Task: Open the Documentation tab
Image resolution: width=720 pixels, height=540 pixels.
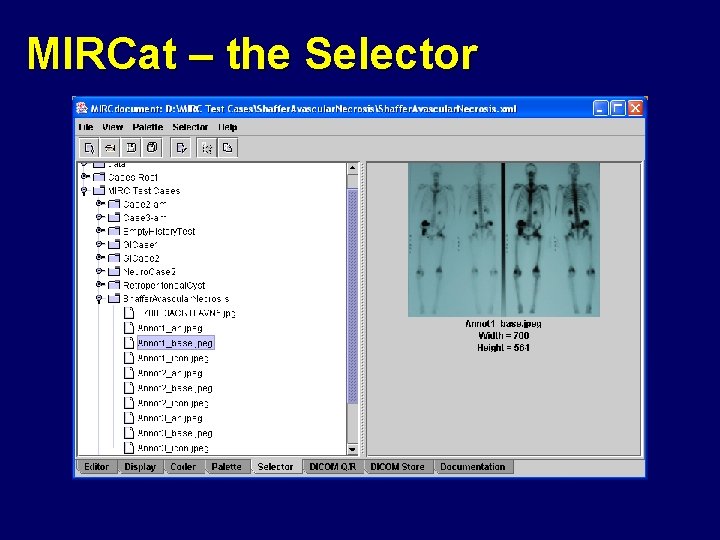Action: tap(473, 467)
